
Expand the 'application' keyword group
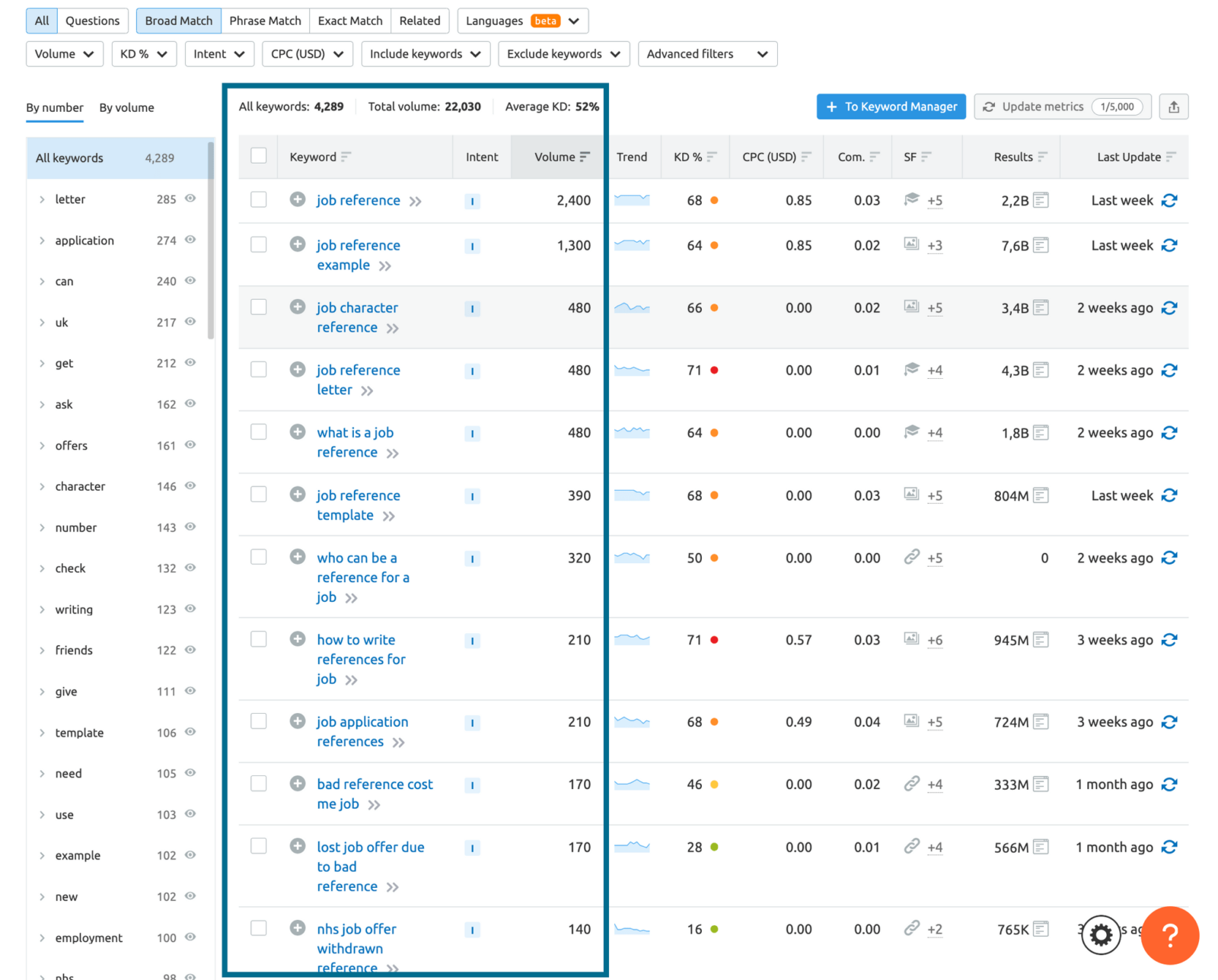click(x=42, y=240)
